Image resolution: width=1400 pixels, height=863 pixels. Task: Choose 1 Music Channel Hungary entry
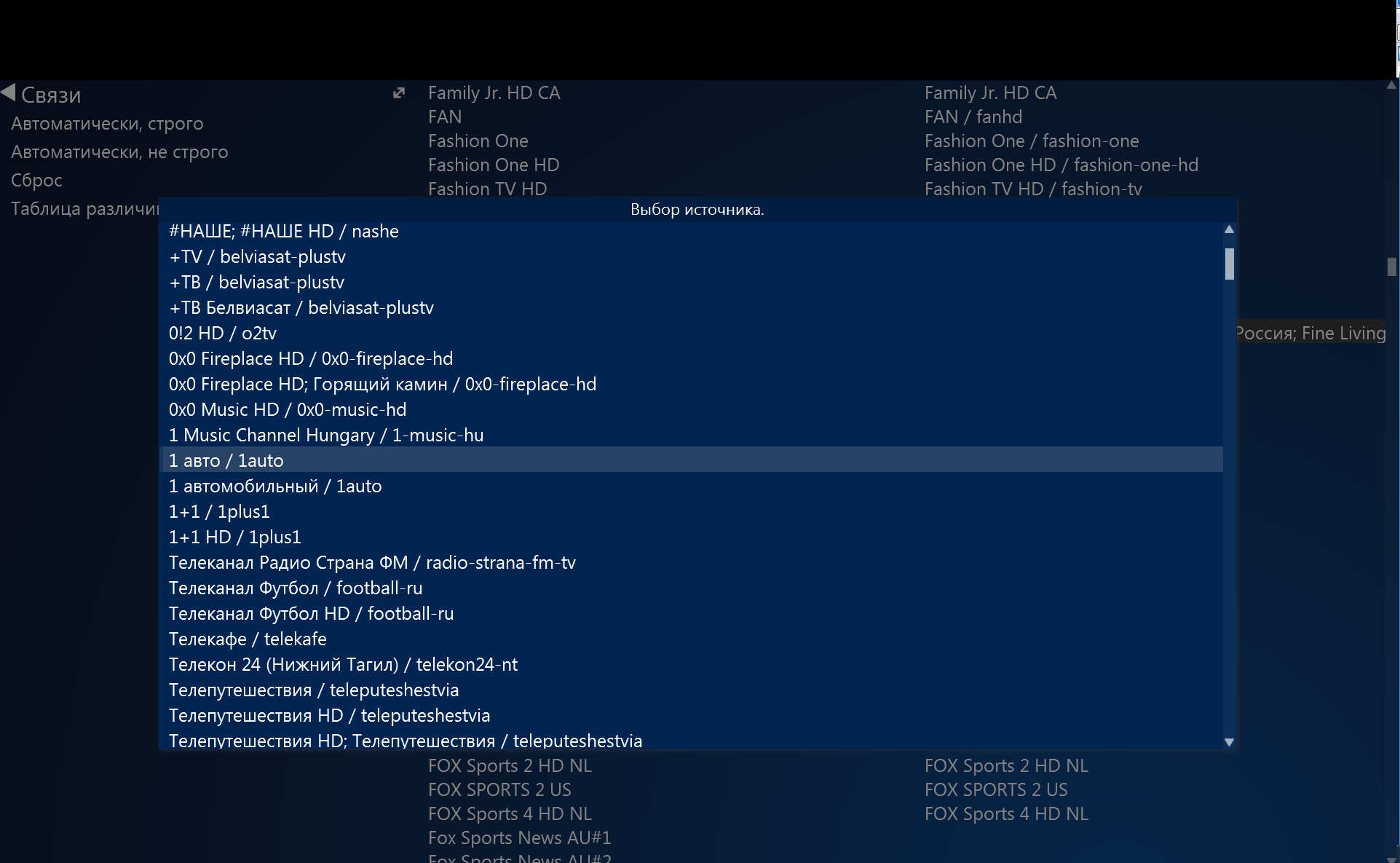pos(325,436)
